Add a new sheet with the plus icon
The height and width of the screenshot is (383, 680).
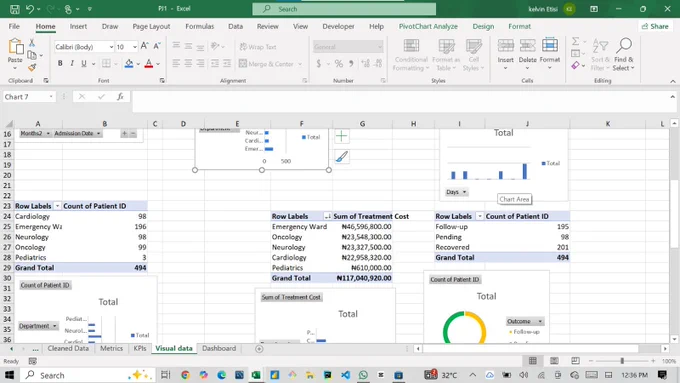click(x=259, y=349)
